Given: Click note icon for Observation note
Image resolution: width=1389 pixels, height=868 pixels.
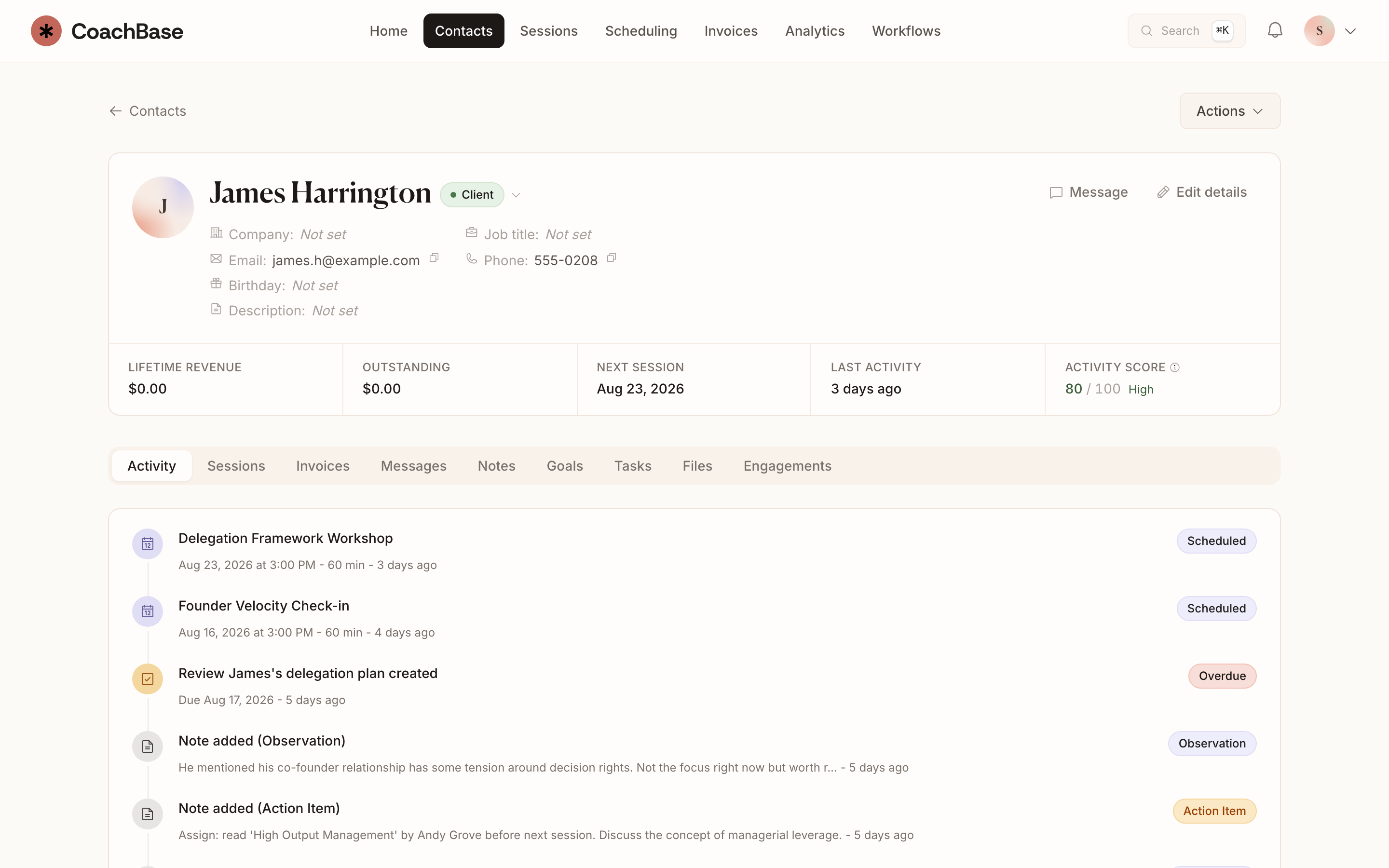Looking at the screenshot, I should tap(148, 746).
